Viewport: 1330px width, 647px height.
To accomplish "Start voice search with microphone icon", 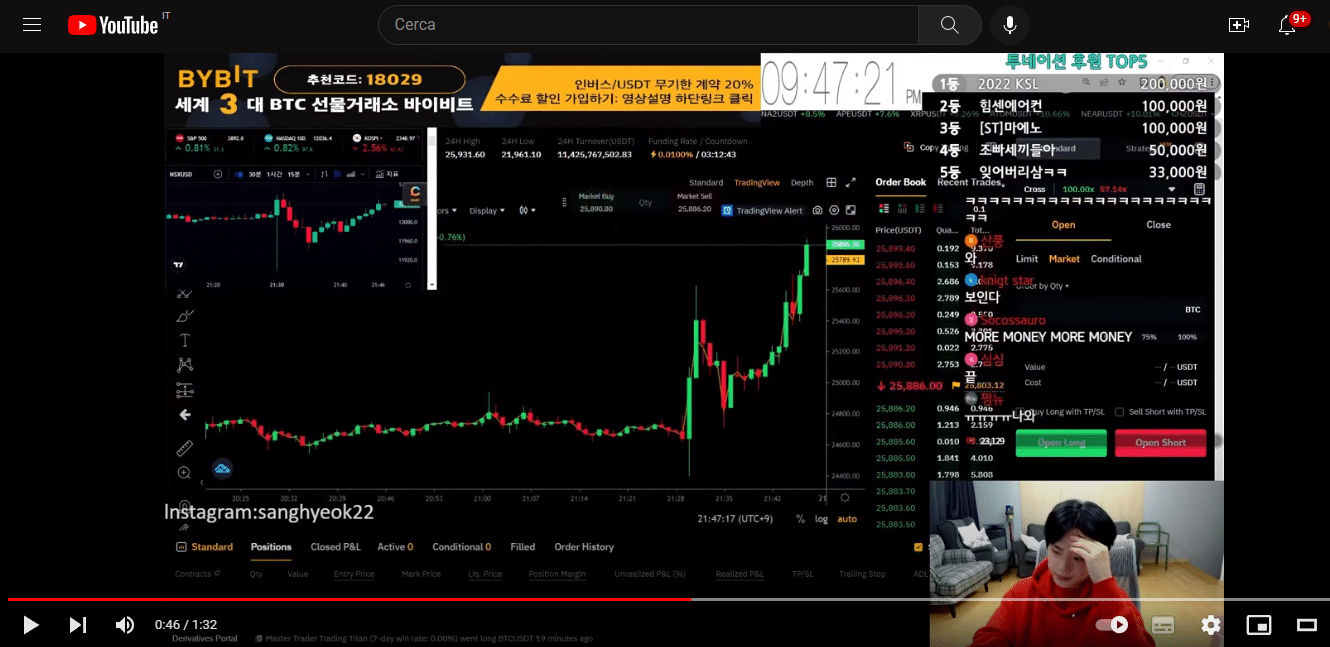I will (x=1010, y=25).
